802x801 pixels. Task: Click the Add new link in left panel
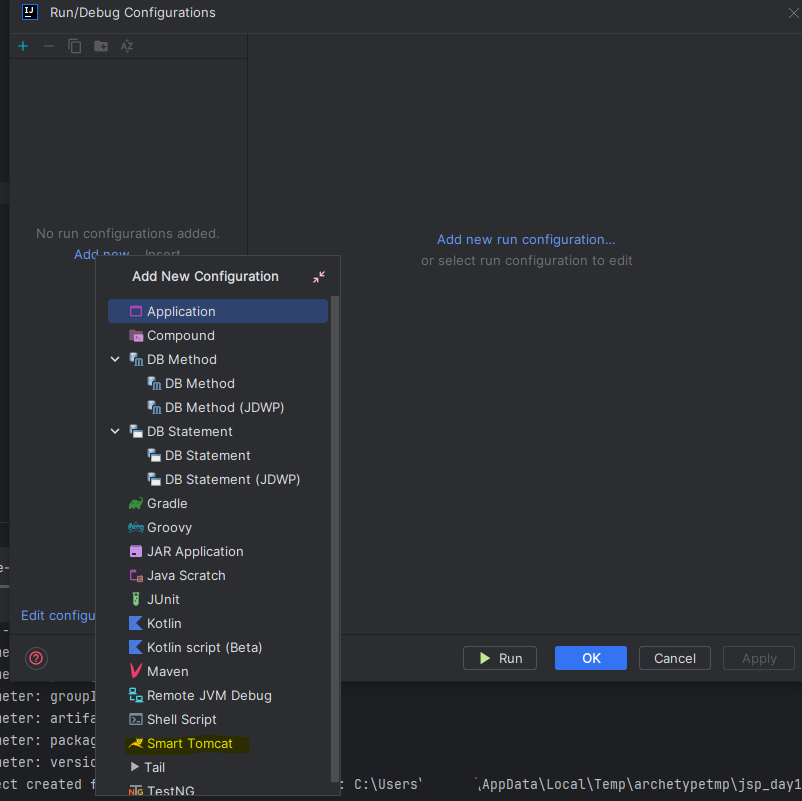(101, 253)
